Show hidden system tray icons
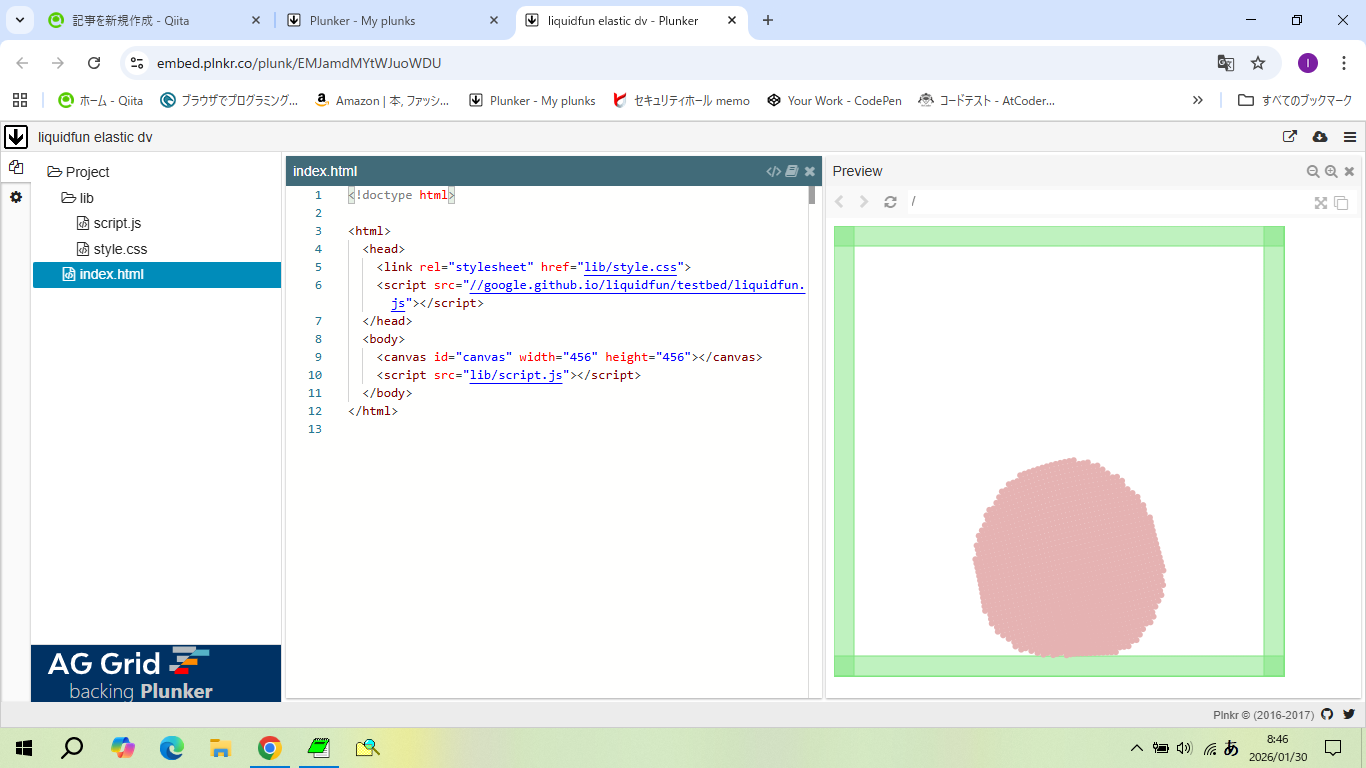 1136,748
